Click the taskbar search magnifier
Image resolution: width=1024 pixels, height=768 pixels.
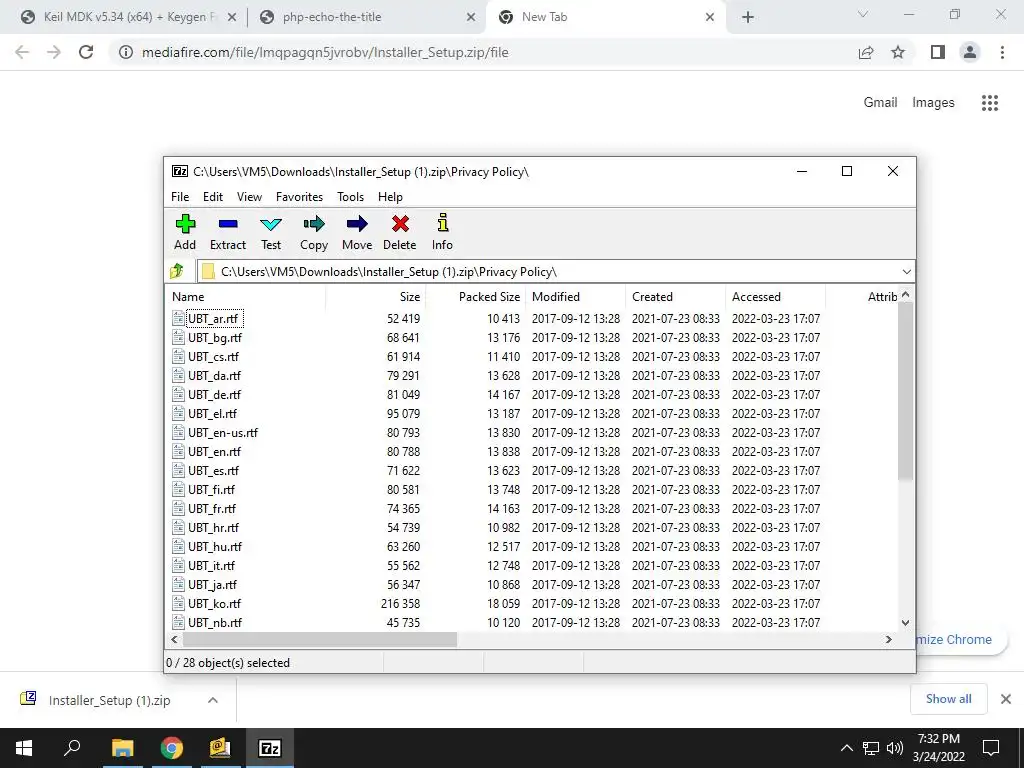[x=72, y=747]
